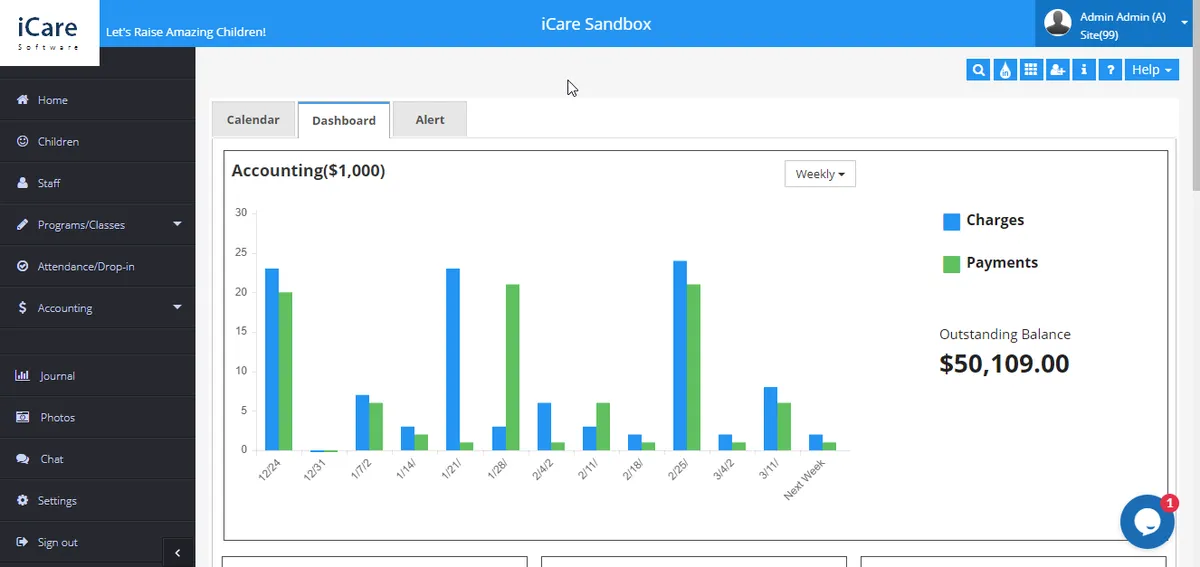Open the chat bubble widget
Screen dimensions: 1200x567
[1146, 521]
